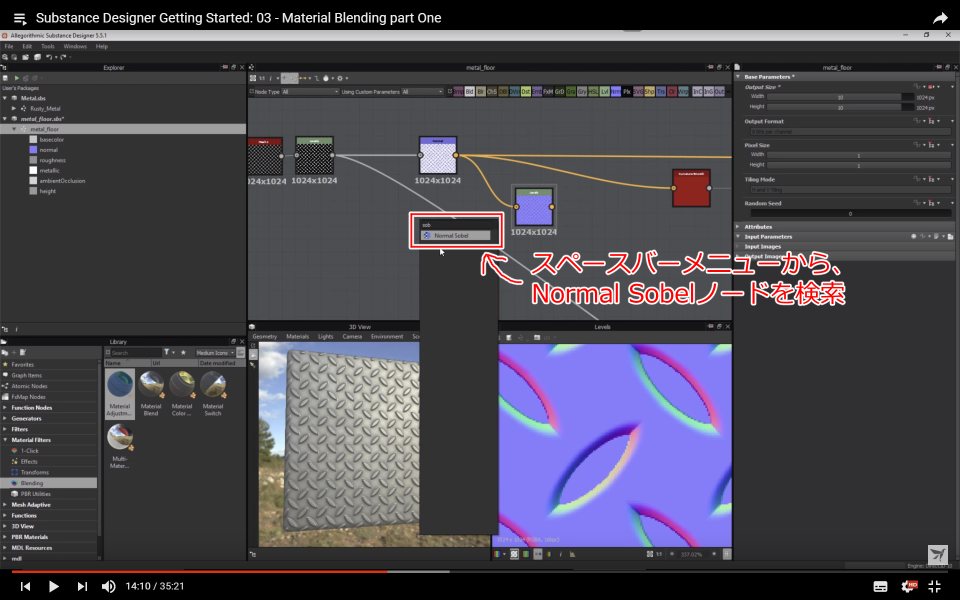Select the ambientOcclusion output
960x600 pixels.
(x=62, y=181)
